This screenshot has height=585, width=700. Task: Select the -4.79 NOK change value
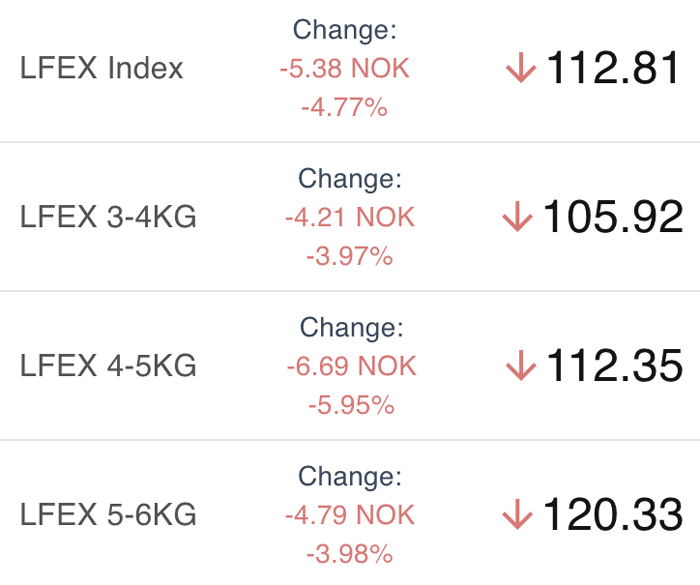tap(350, 514)
